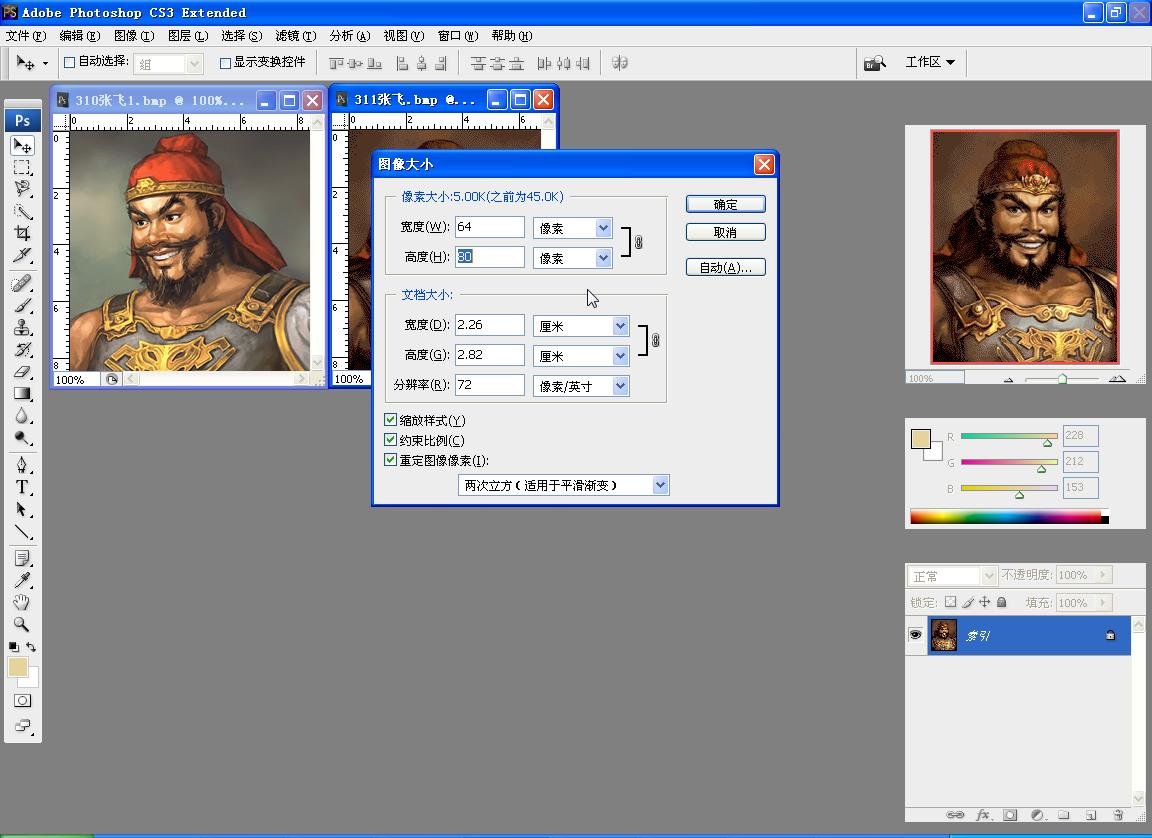Image resolution: width=1152 pixels, height=838 pixels.
Task: Click the pixel height input field
Action: click(489, 257)
